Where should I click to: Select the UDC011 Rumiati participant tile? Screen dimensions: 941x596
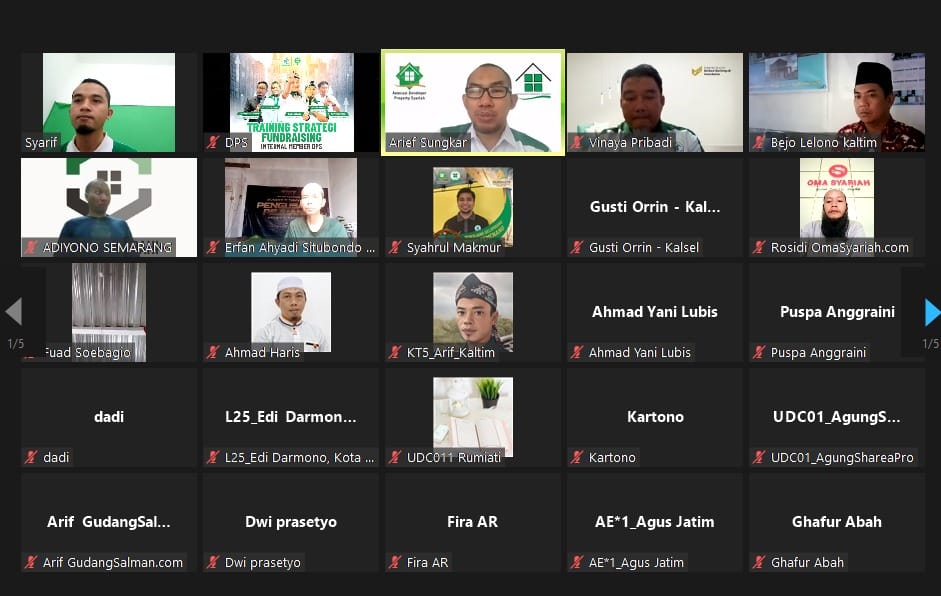coord(473,418)
